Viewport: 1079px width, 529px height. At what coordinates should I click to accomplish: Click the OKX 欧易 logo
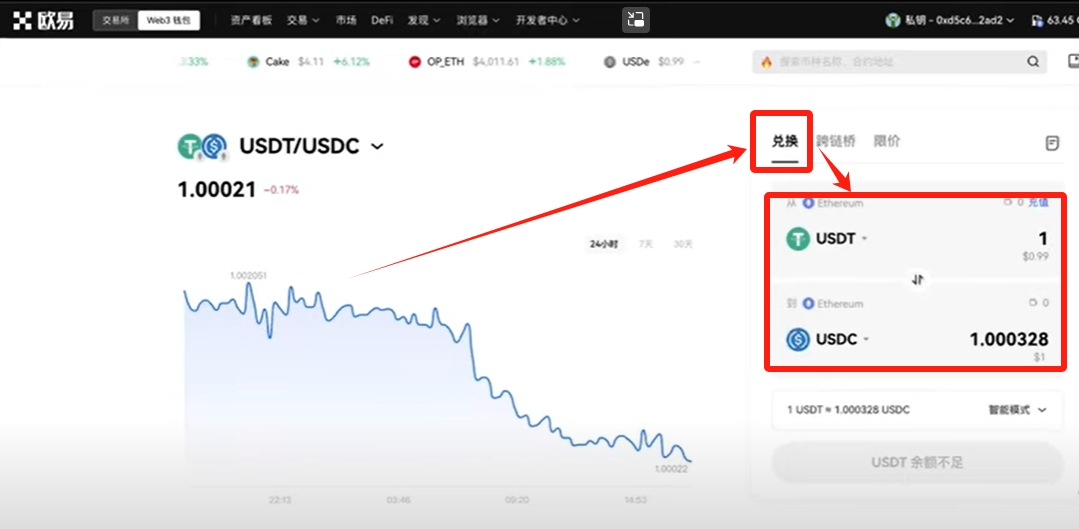[x=43, y=21]
